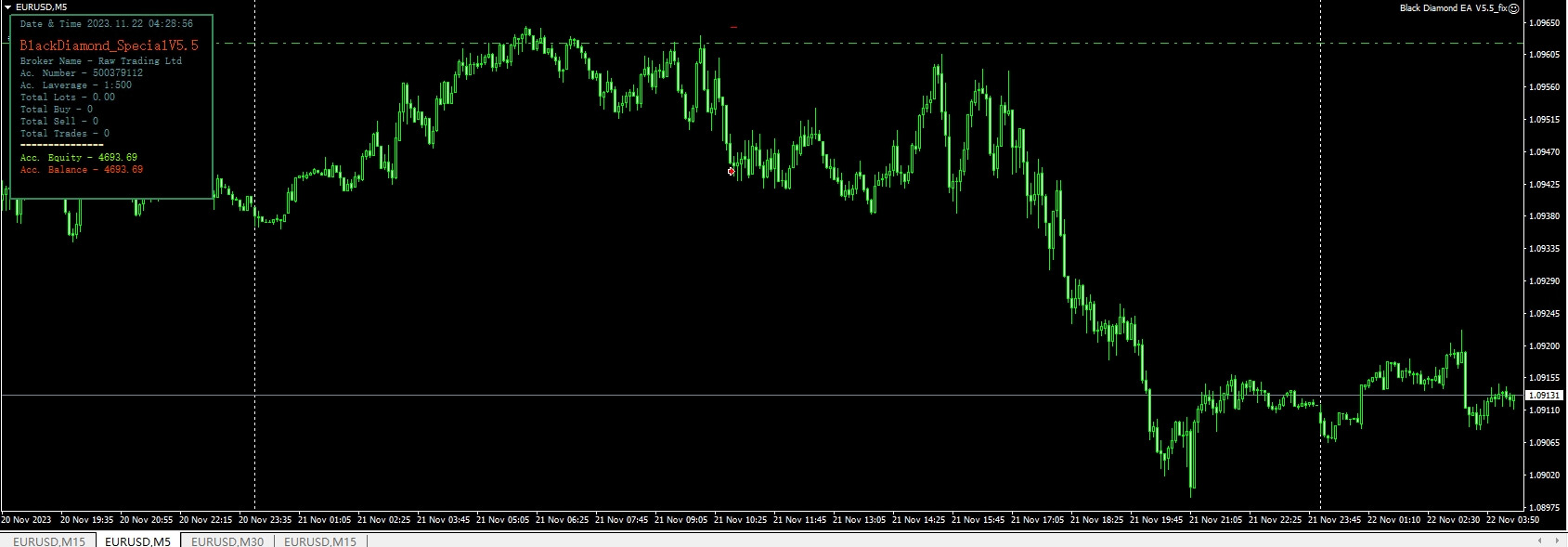Screen dimensions: 1568x547
Task: Switch to the EURUSD,M5 chart tab
Action: pyautogui.click(x=137, y=540)
